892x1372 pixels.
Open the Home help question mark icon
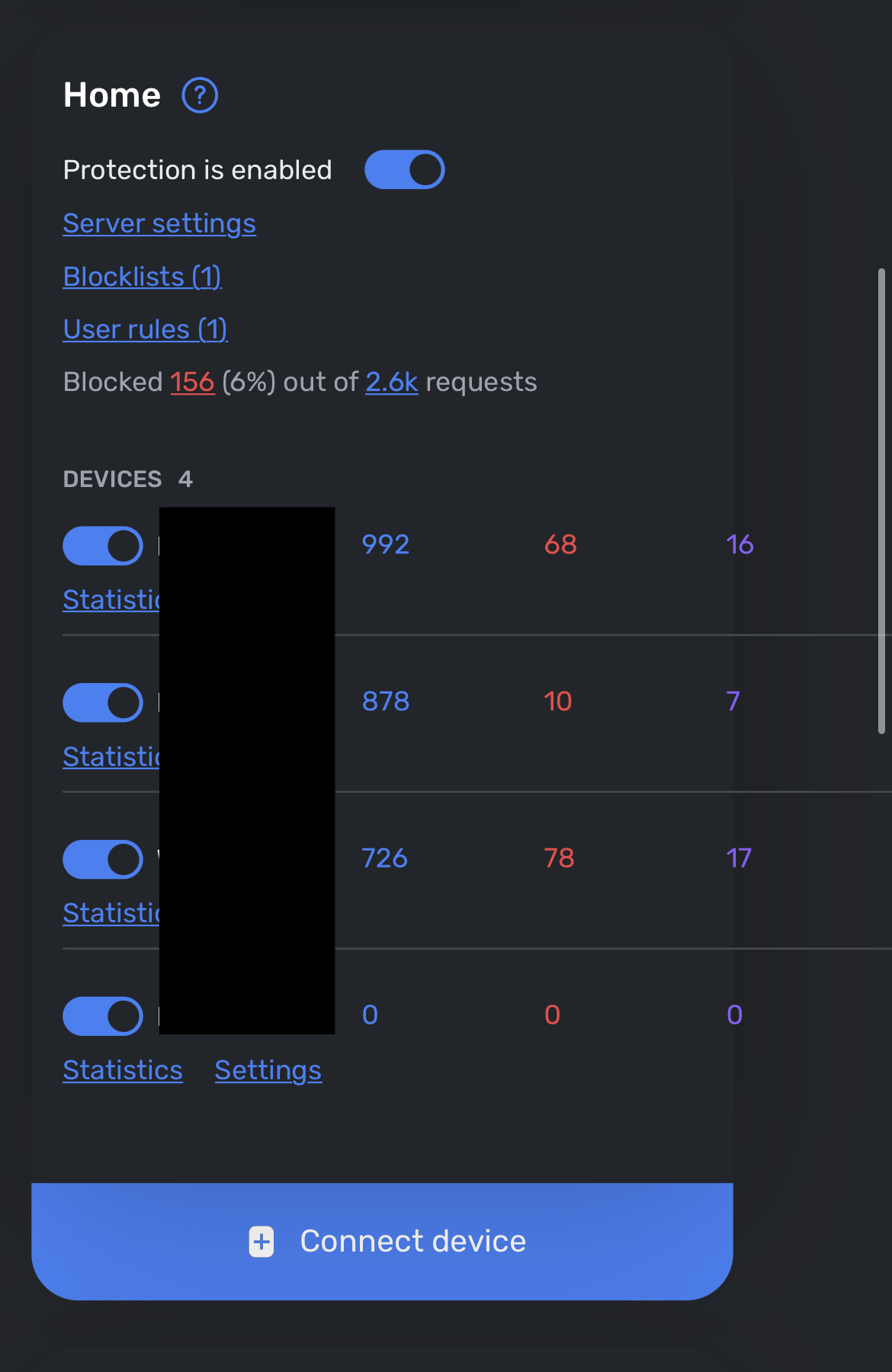[x=200, y=95]
